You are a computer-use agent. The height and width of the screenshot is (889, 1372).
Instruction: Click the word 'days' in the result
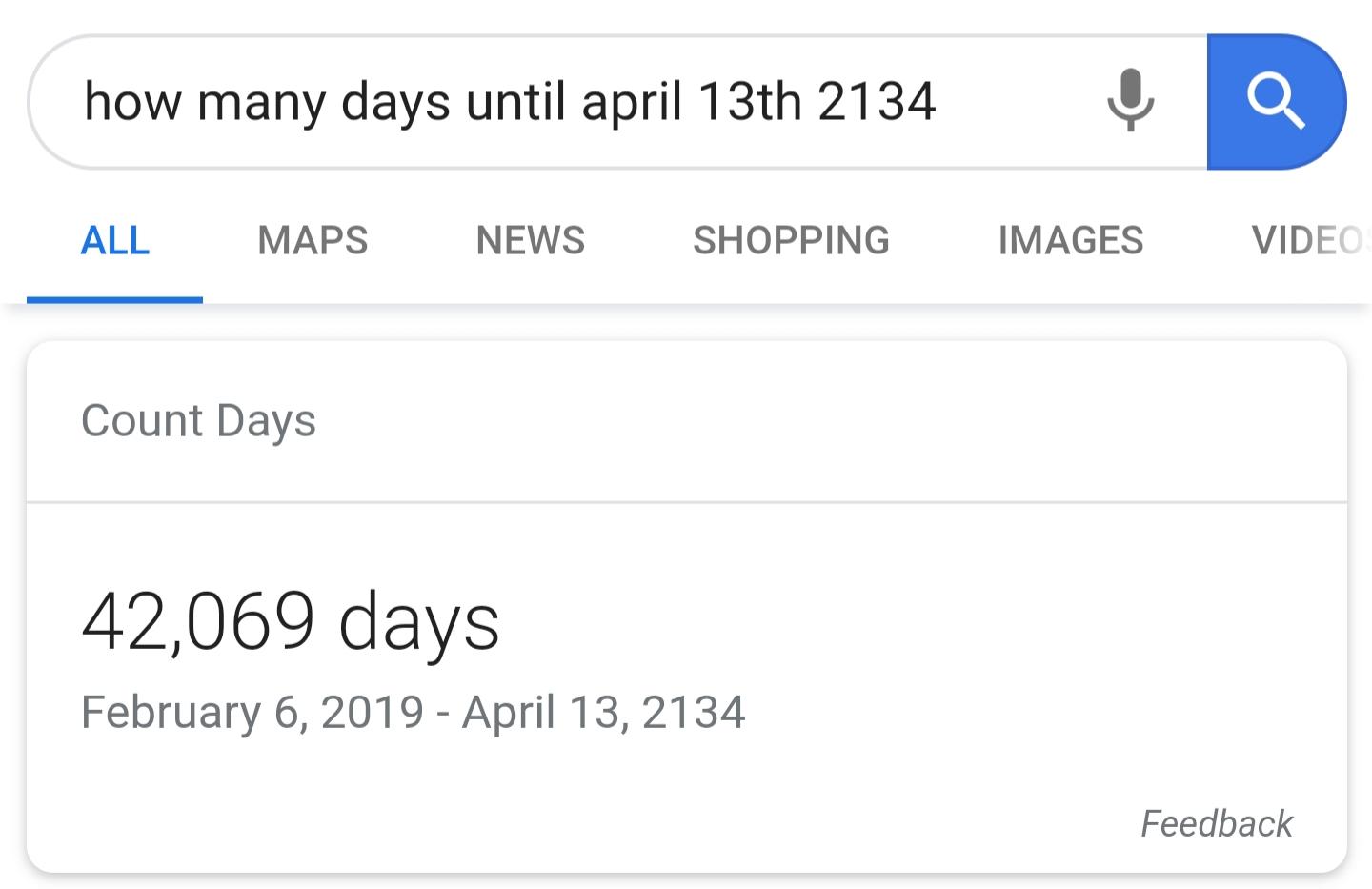point(419,621)
